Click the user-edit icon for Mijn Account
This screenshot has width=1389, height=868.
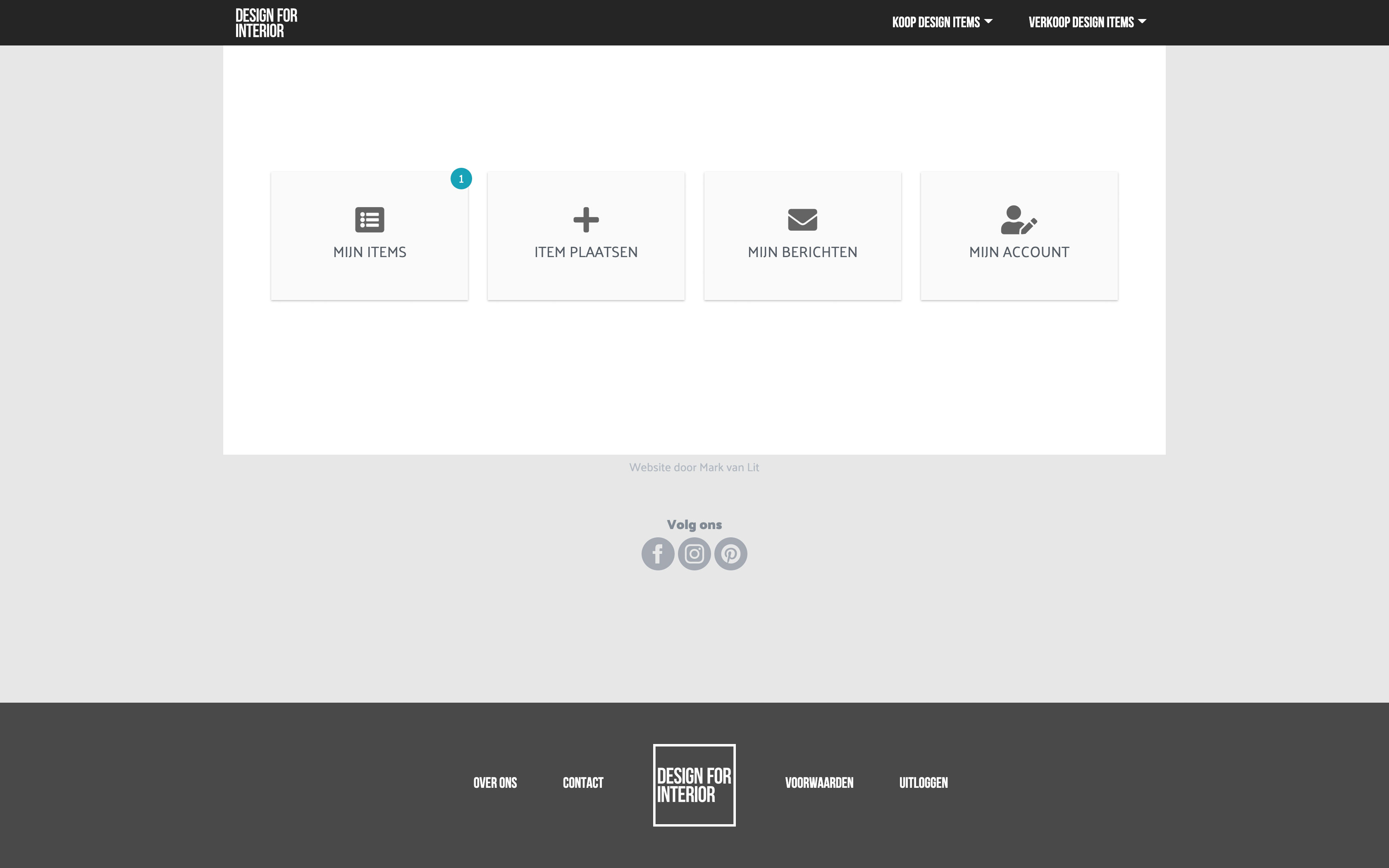(1019, 220)
